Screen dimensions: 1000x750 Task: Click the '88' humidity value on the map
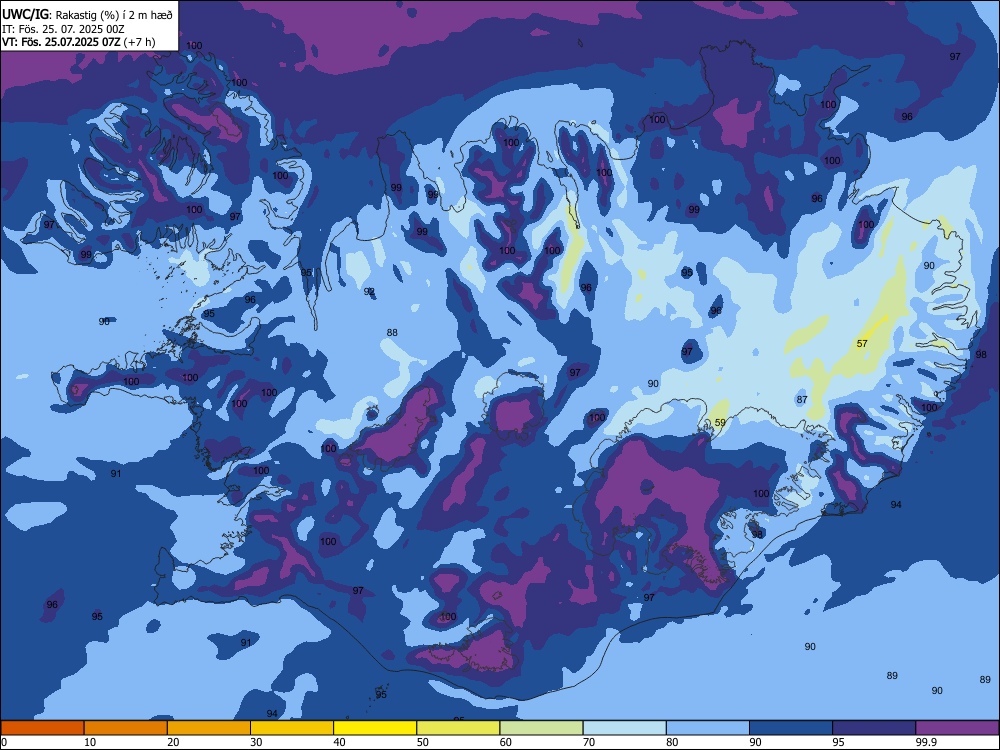(392, 332)
